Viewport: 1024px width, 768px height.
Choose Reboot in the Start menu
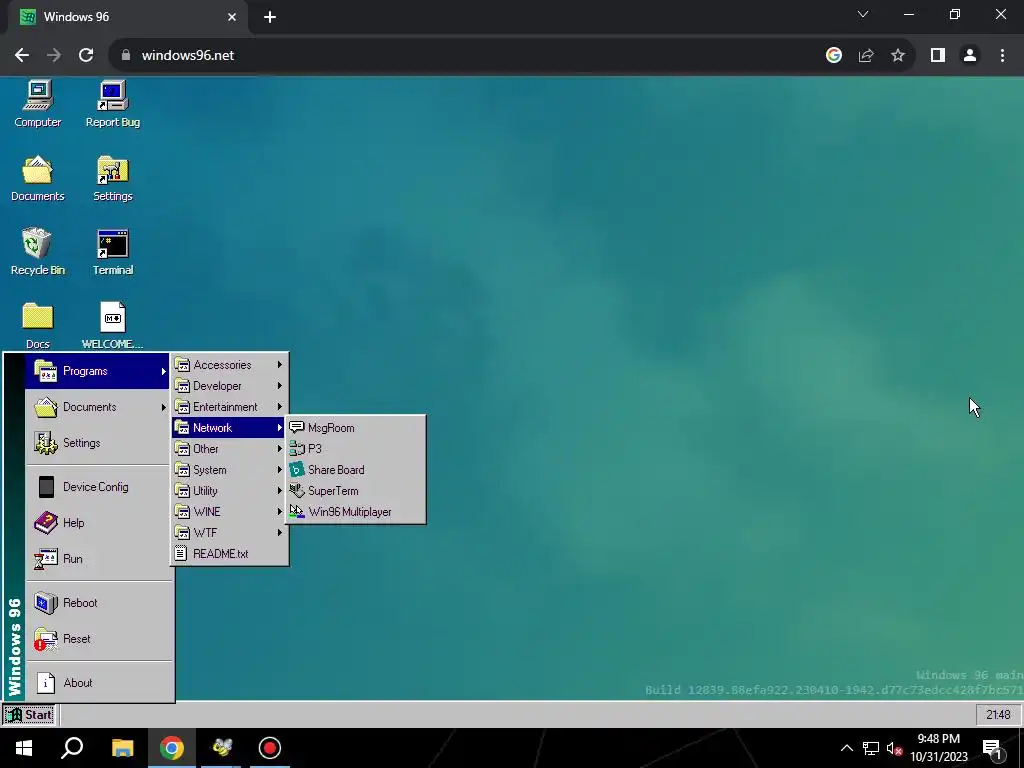click(99, 602)
